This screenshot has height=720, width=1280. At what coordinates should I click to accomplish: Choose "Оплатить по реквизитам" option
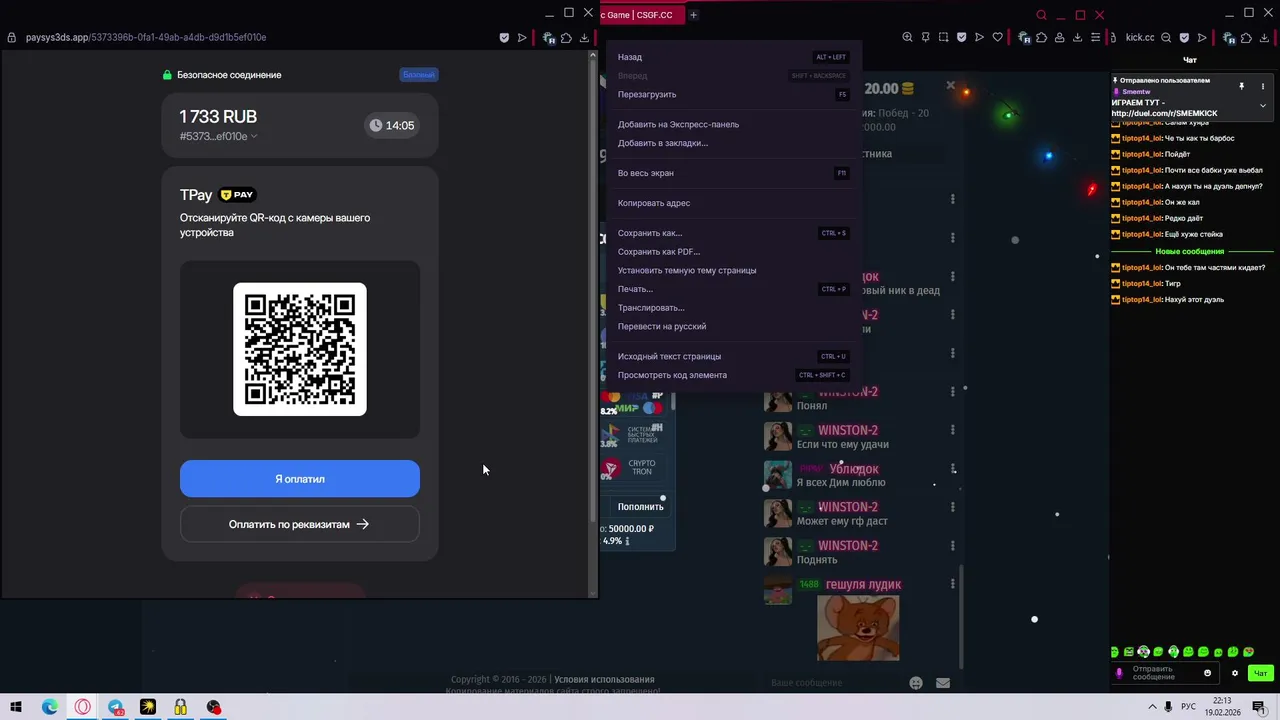tap(300, 524)
